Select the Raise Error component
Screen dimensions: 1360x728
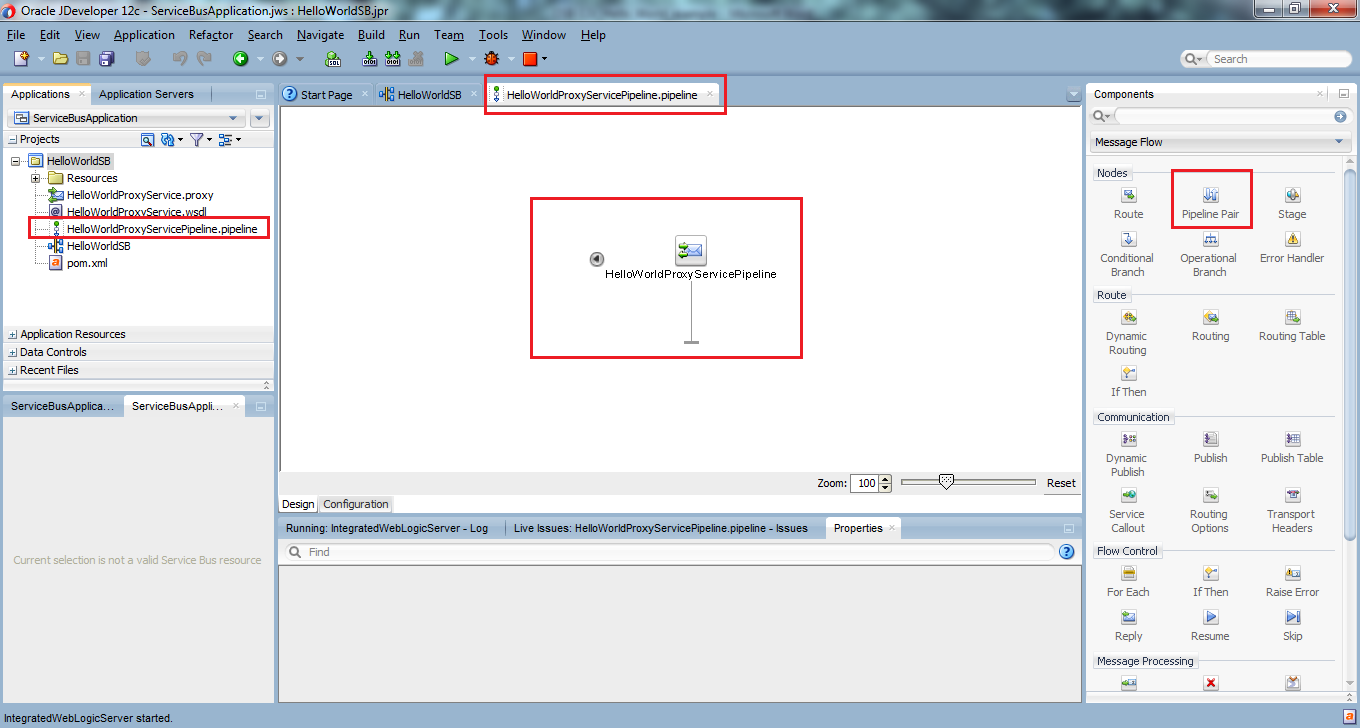coord(1292,582)
